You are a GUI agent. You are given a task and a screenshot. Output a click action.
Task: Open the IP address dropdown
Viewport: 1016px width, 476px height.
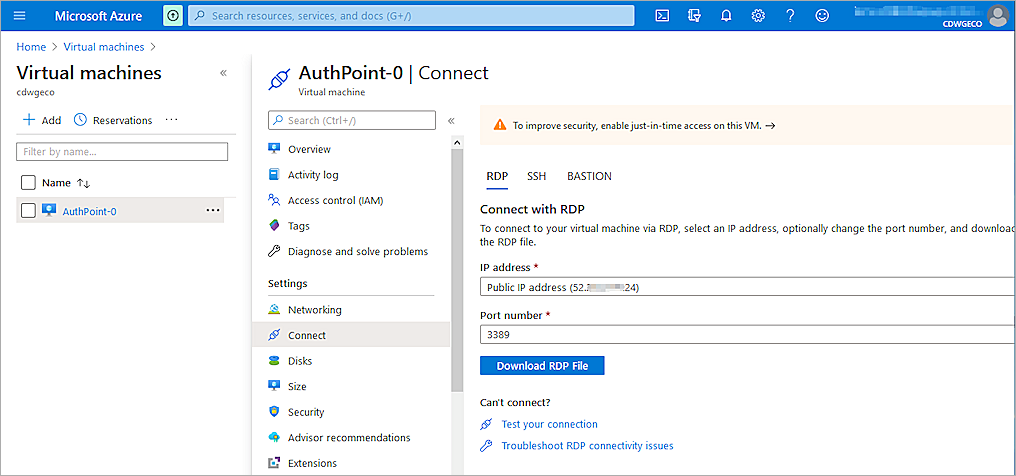747,288
